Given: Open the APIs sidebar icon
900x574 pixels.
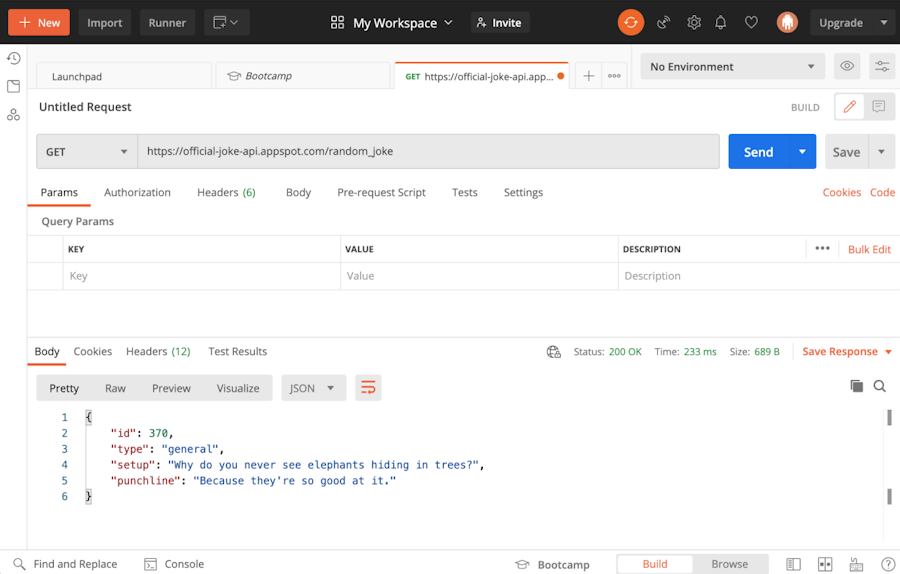Looking at the screenshot, I should [13, 114].
